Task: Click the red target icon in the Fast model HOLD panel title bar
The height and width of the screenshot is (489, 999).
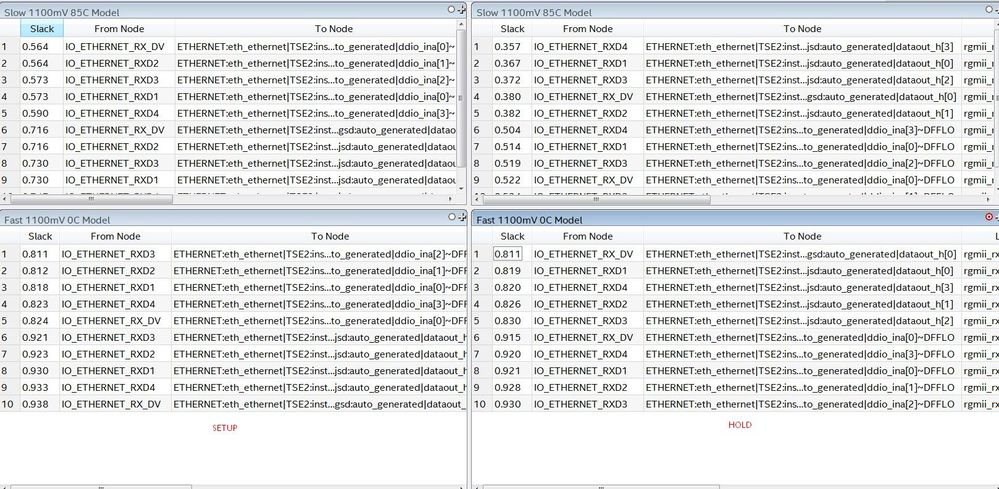Action: click(x=989, y=217)
